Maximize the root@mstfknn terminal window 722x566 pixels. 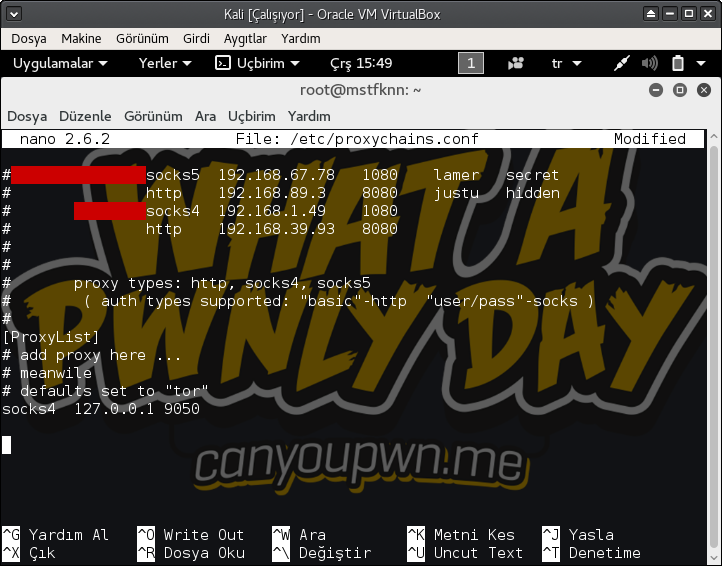pos(679,90)
